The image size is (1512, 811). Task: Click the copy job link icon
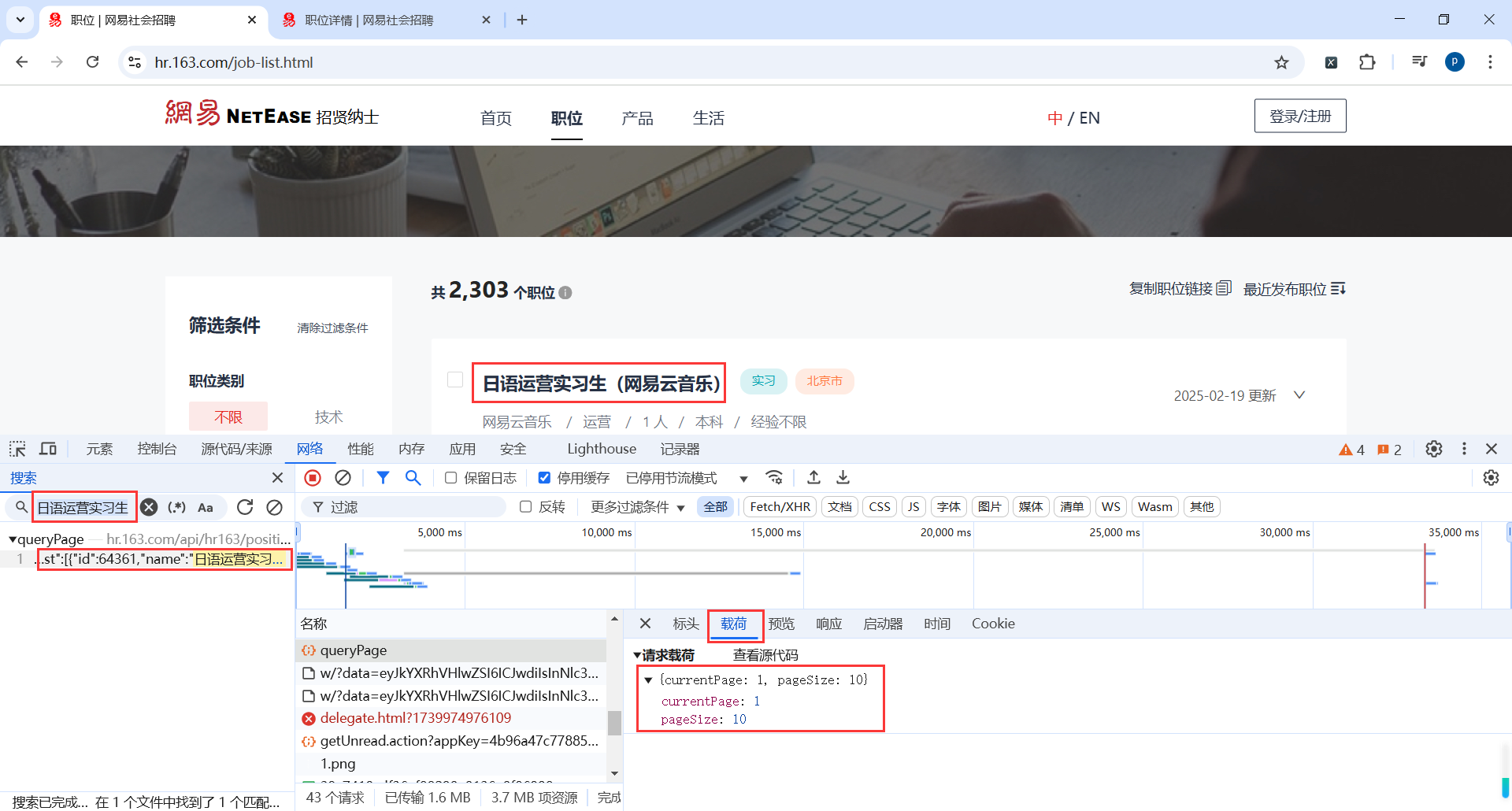pos(1224,288)
